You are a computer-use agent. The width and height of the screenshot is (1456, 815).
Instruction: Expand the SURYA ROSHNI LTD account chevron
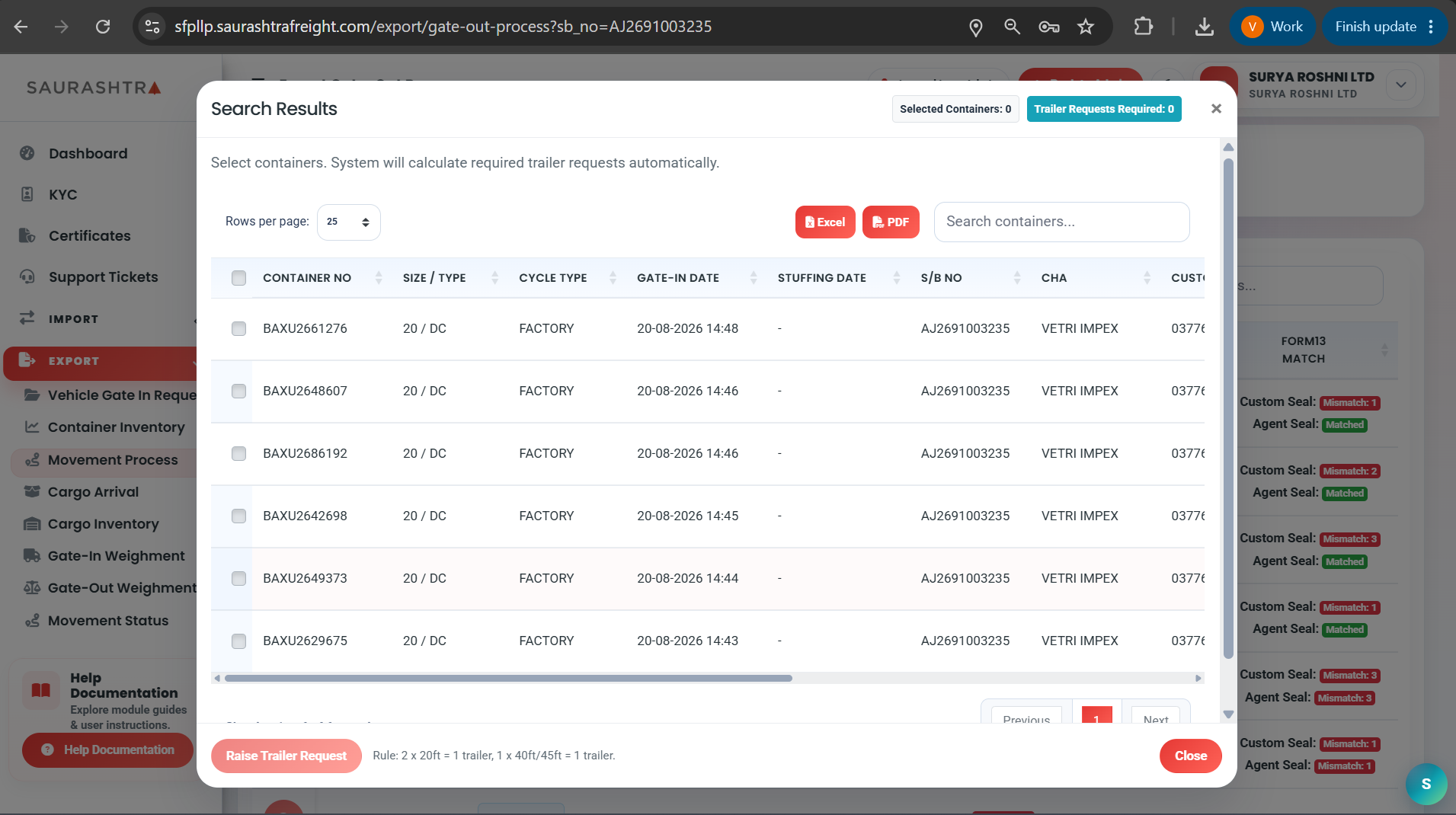(1400, 85)
